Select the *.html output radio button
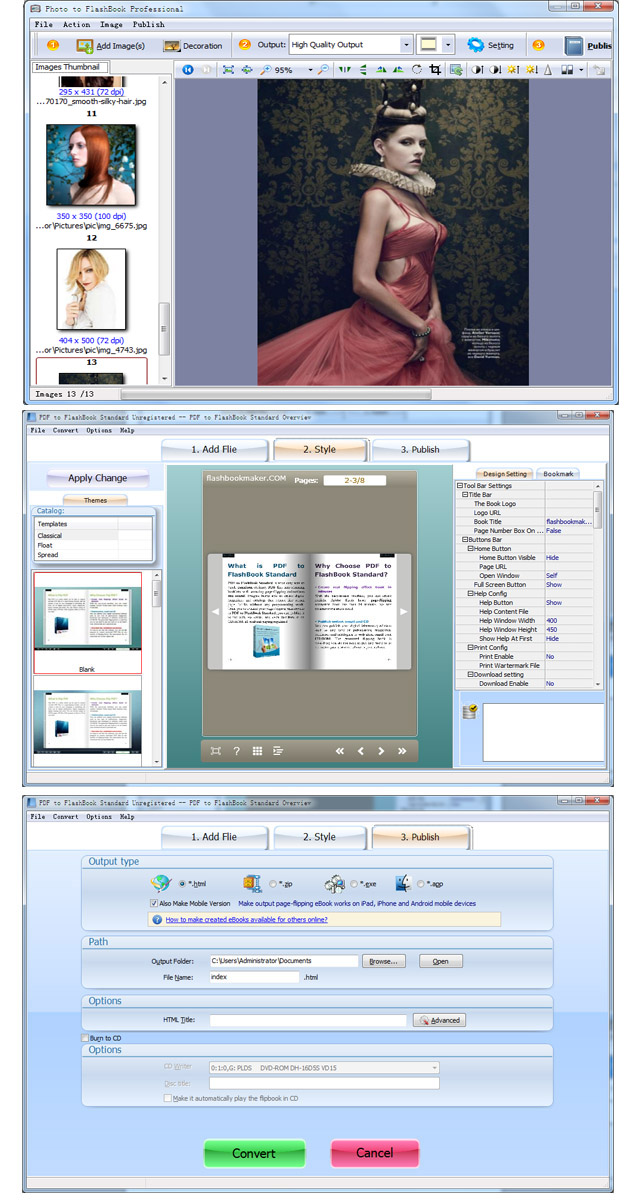Screen dimensions: 632x1200 click(182, 884)
